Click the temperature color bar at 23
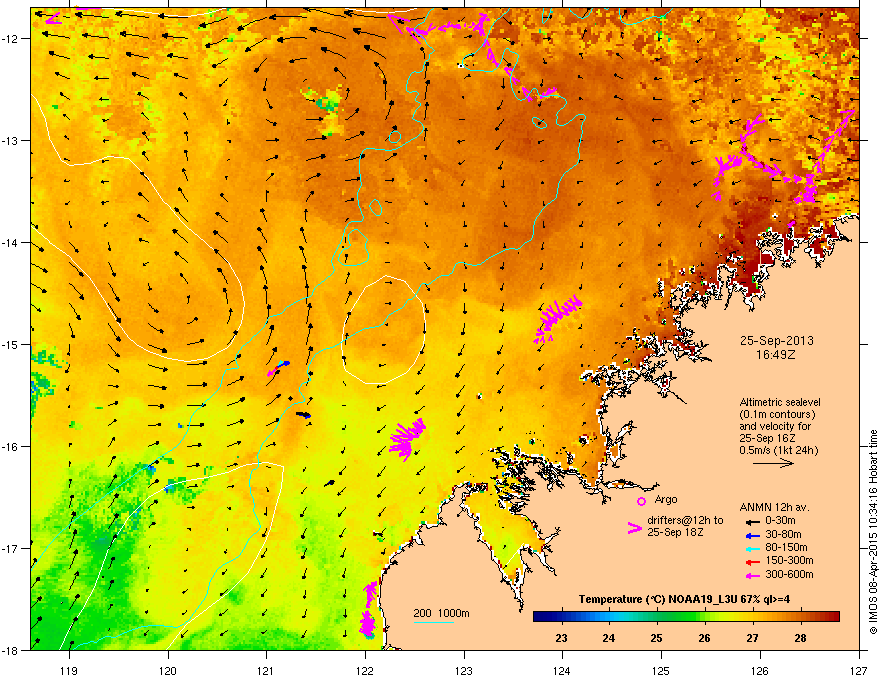The image size is (880, 680). [x=561, y=616]
